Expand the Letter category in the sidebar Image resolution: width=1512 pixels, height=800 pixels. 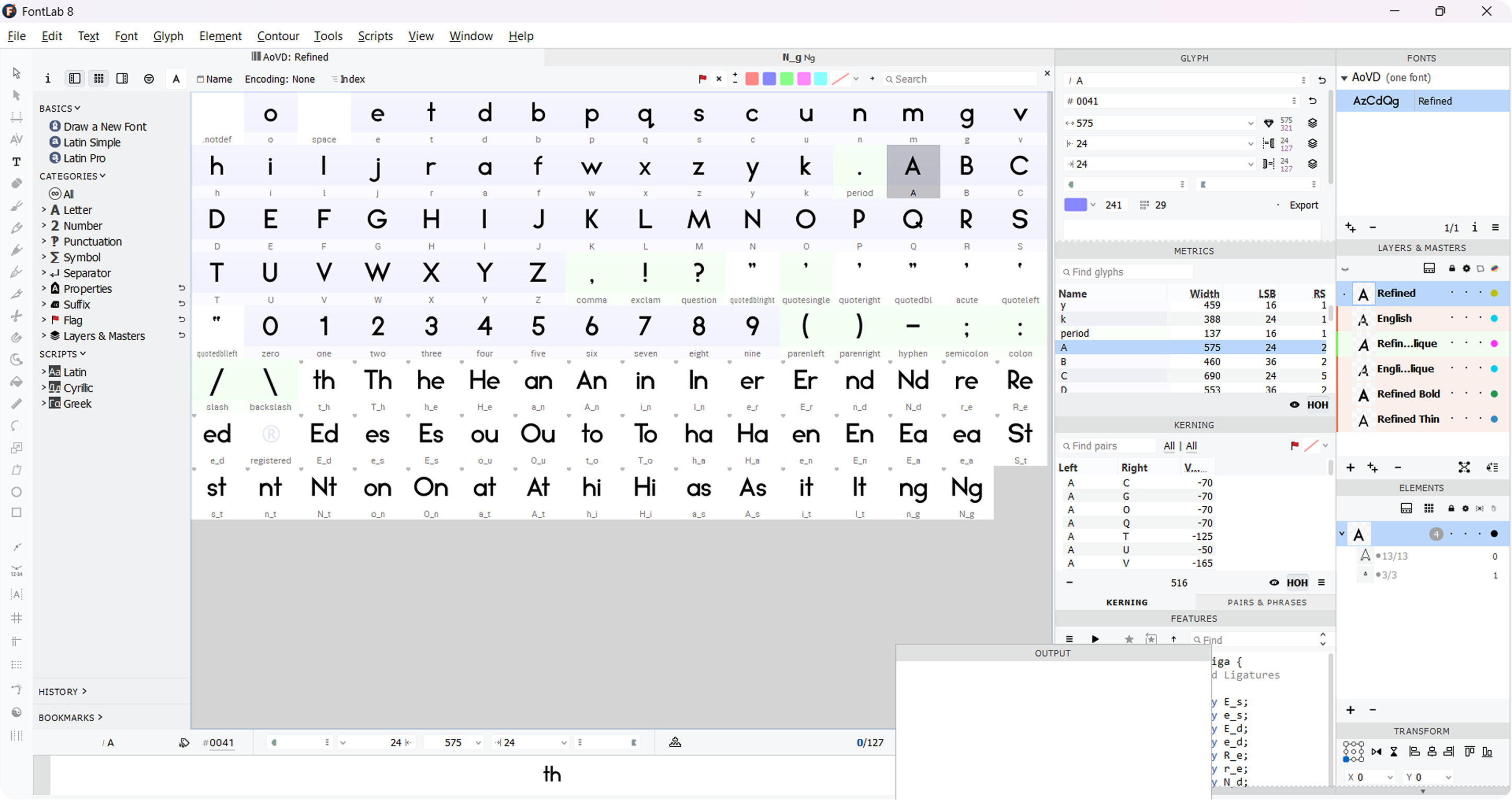click(43, 210)
